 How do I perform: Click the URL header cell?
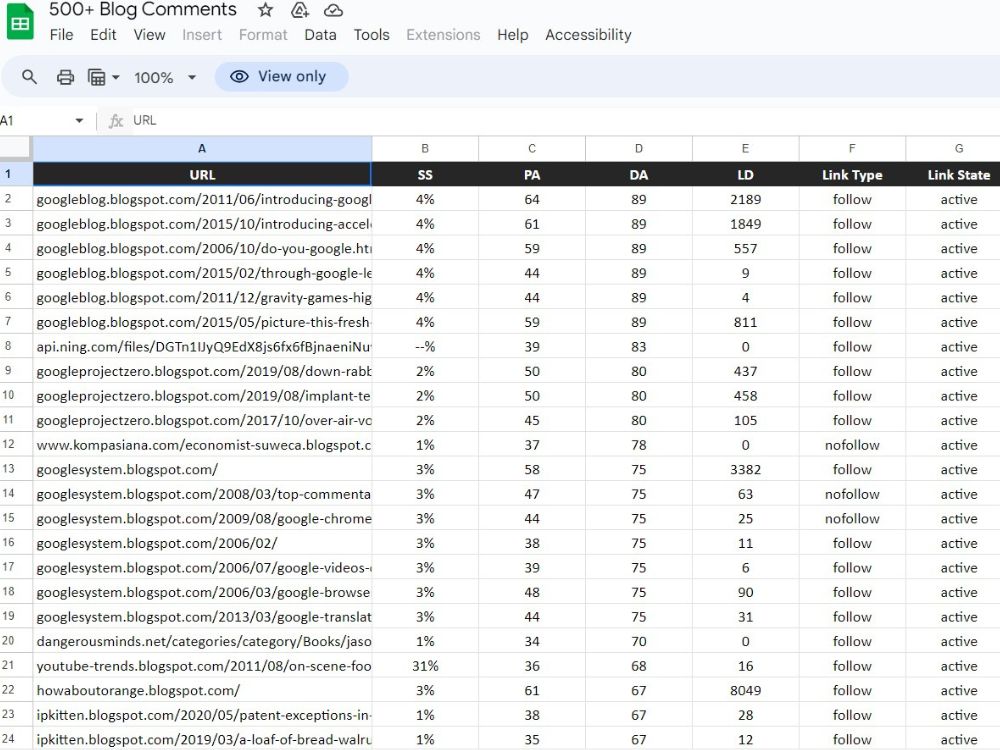[202, 174]
